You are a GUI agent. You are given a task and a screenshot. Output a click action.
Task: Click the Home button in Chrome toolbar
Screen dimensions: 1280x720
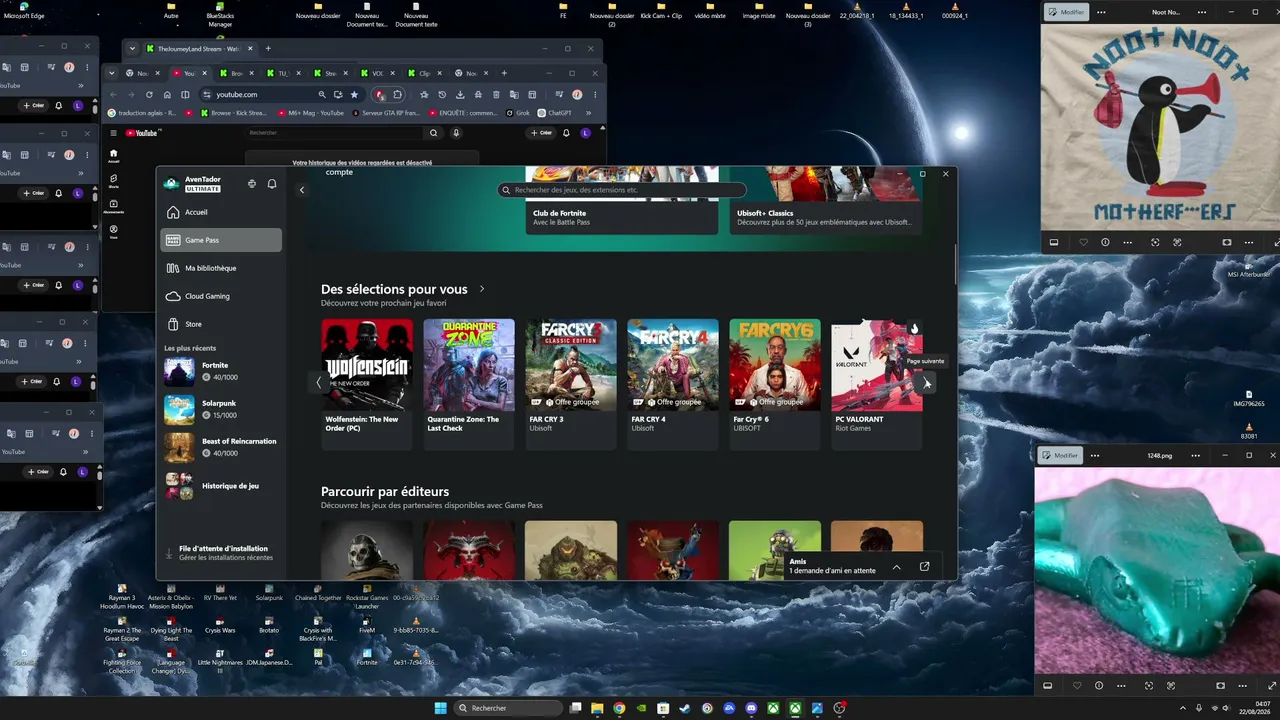click(x=167, y=95)
